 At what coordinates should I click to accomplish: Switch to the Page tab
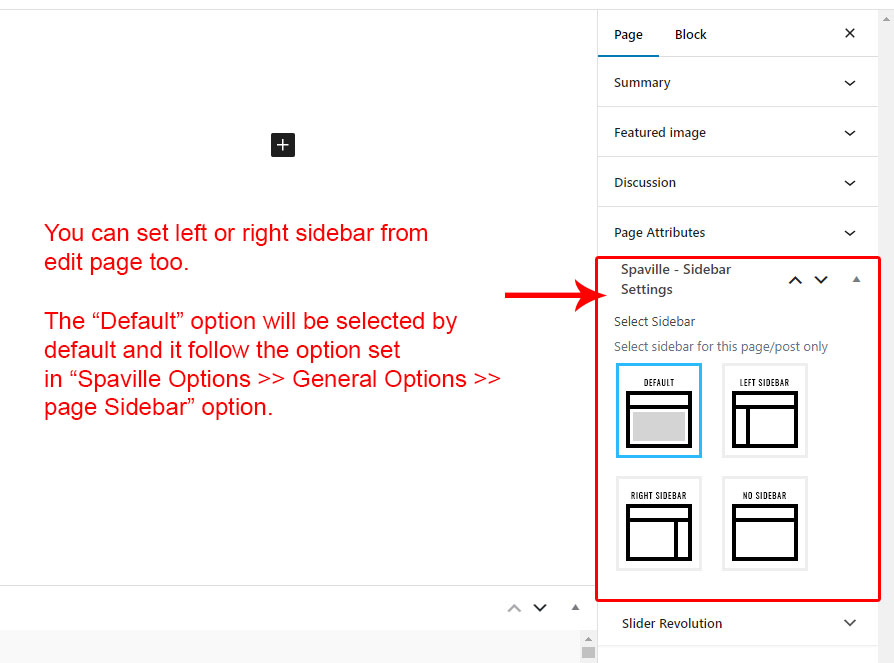(x=628, y=34)
